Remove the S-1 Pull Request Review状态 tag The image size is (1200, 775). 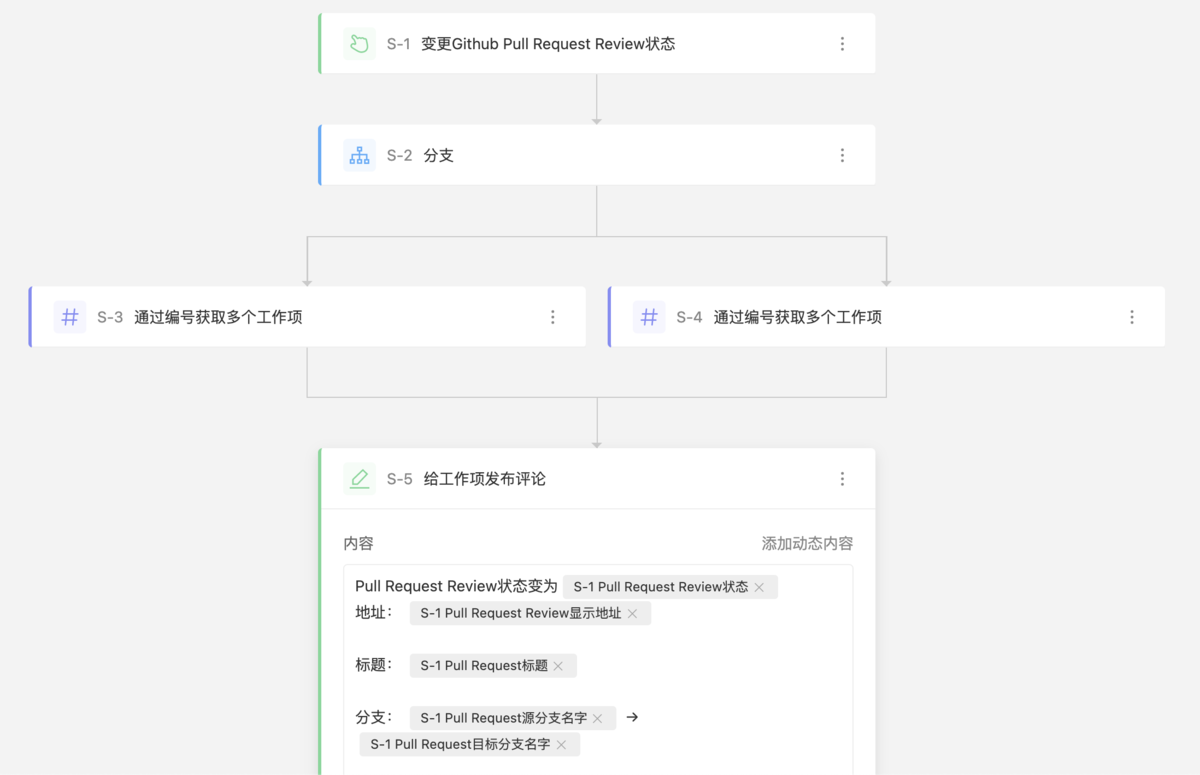(x=760, y=587)
